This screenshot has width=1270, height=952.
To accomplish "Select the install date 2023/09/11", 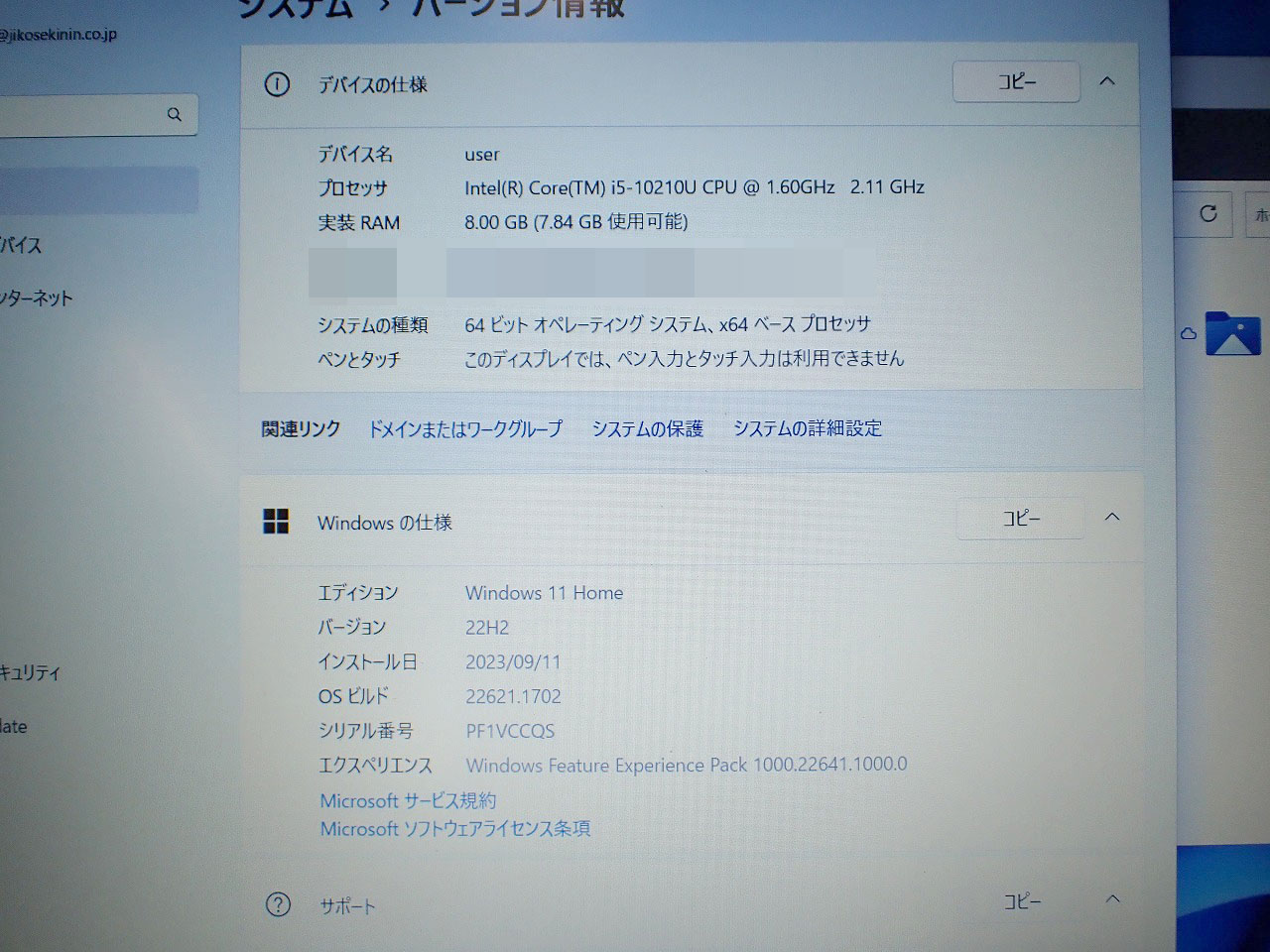I will pyautogui.click(x=513, y=662).
